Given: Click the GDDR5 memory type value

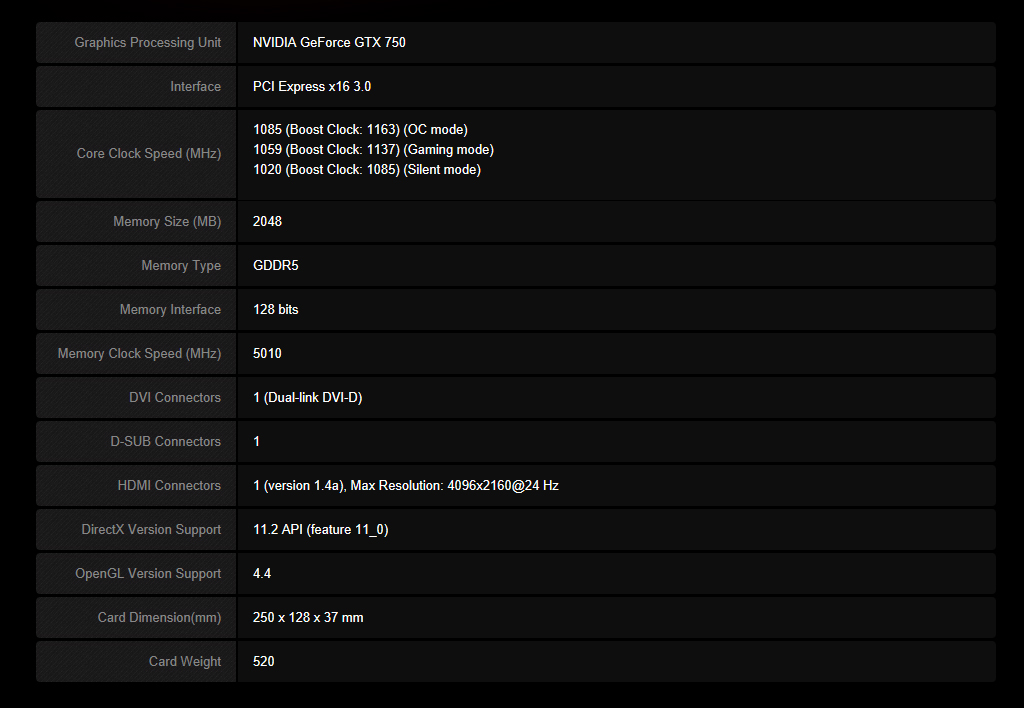Looking at the screenshot, I should (276, 265).
